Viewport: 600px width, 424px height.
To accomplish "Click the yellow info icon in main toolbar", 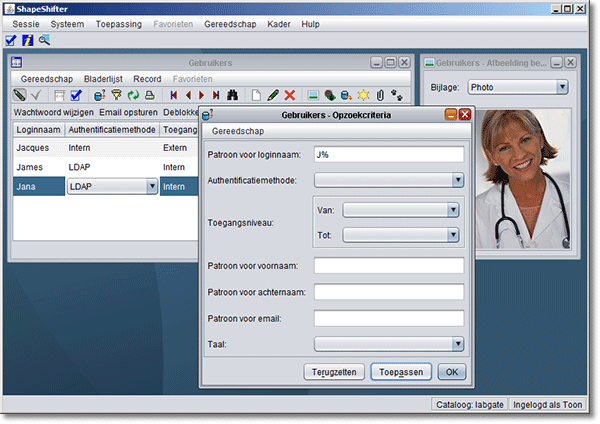I will [28, 40].
